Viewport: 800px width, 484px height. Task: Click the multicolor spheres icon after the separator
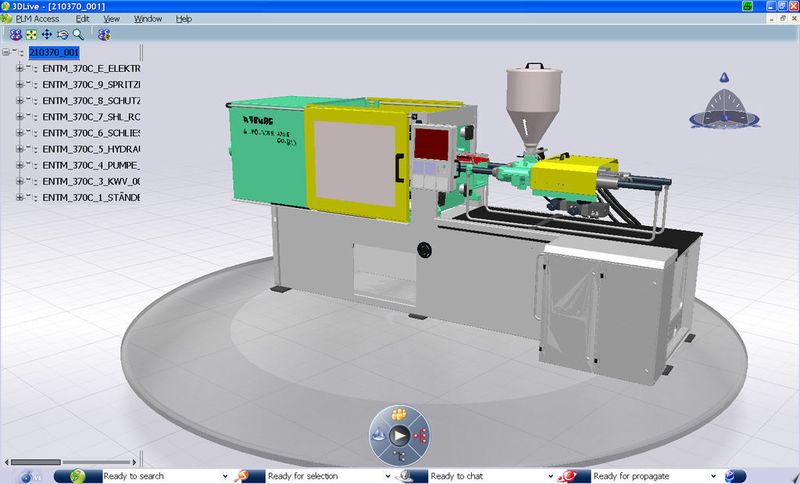tap(104, 35)
